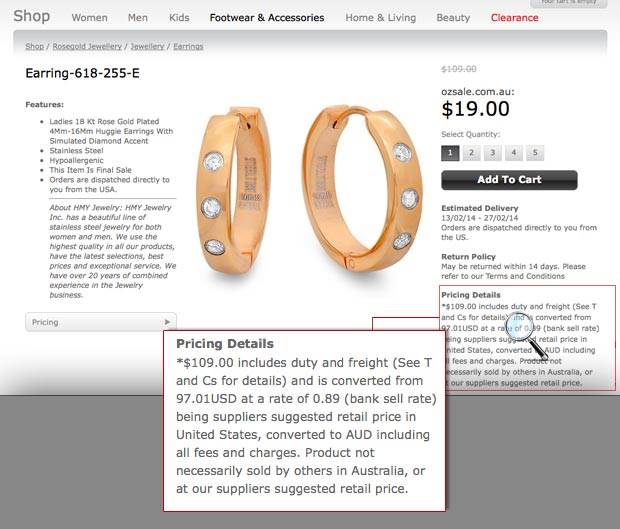This screenshot has width=620, height=529.
Task: Open the Rosegold Jewellery breadcrumb link
Action: click(x=87, y=46)
